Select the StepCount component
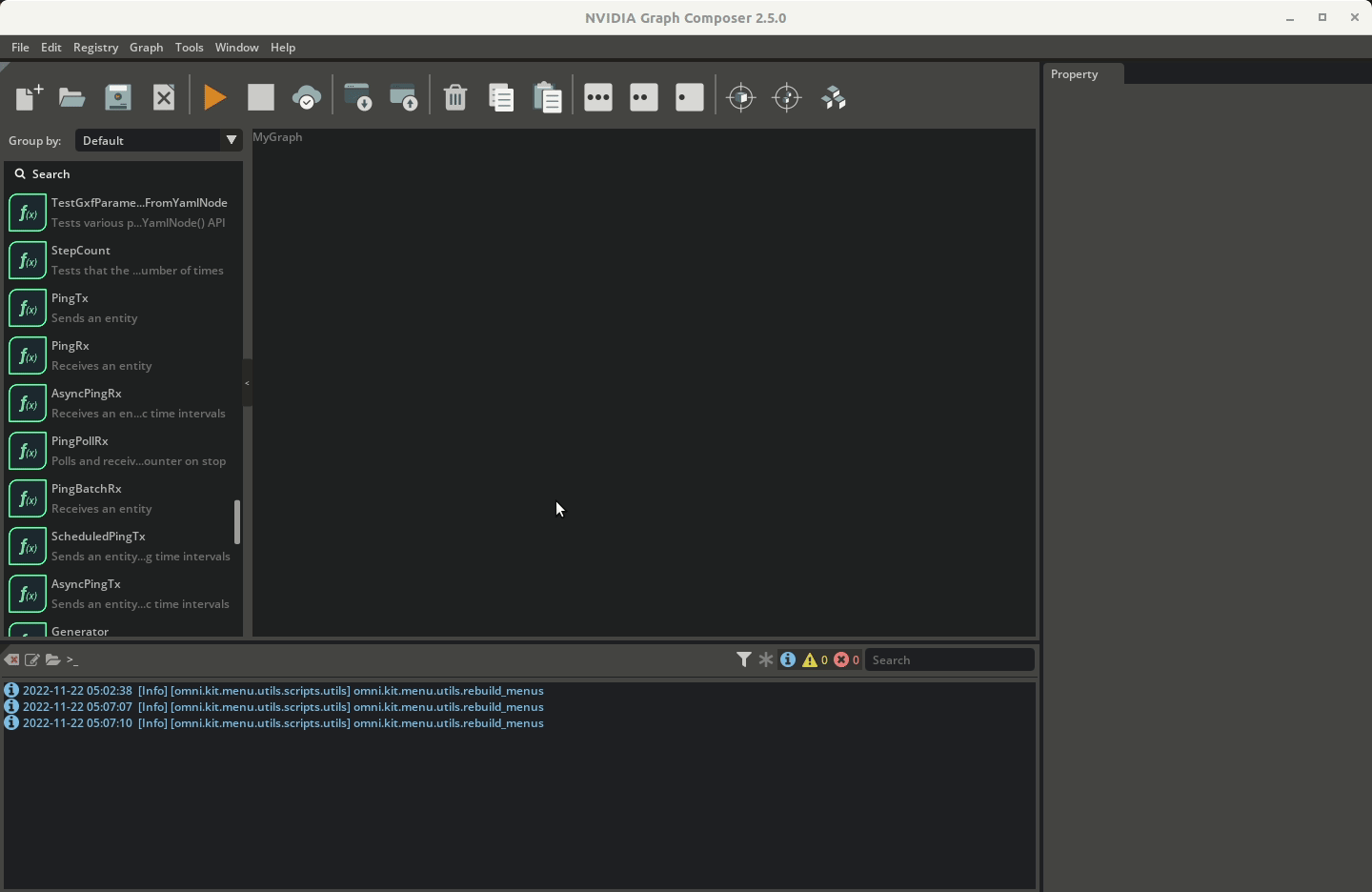The width and height of the screenshot is (1372, 892). [124, 260]
